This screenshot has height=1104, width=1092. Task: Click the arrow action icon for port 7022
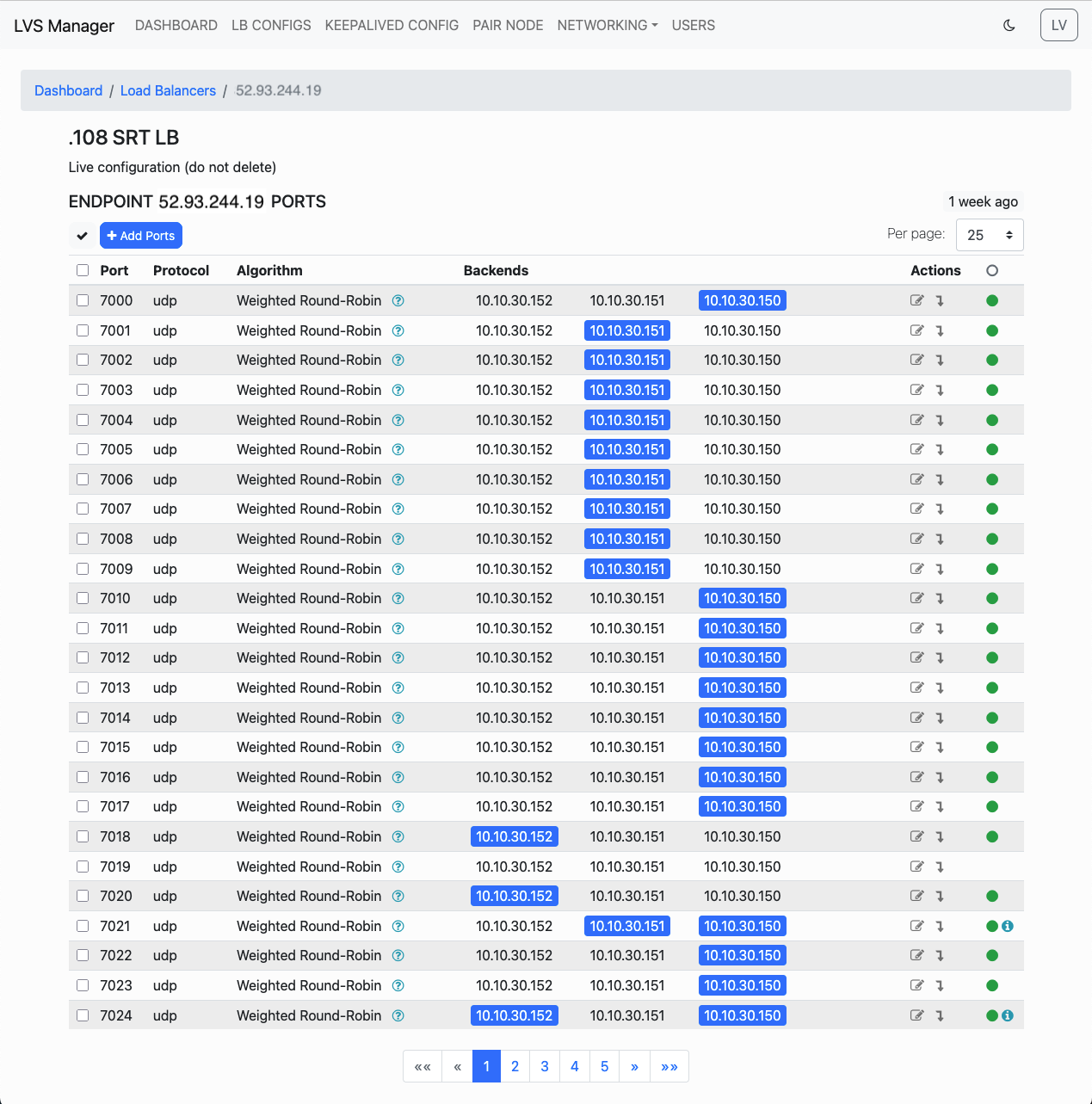(x=940, y=956)
